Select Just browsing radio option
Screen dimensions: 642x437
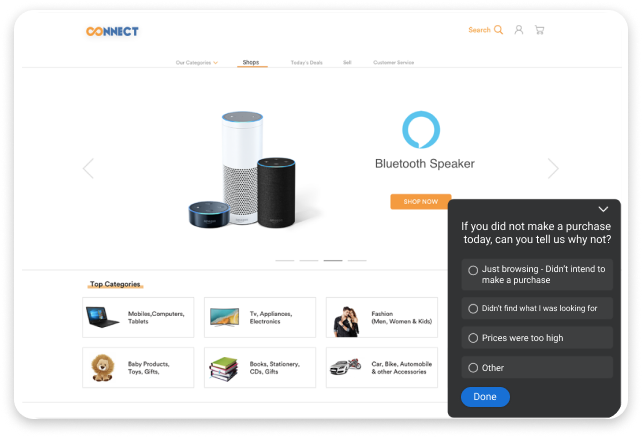(x=537, y=274)
